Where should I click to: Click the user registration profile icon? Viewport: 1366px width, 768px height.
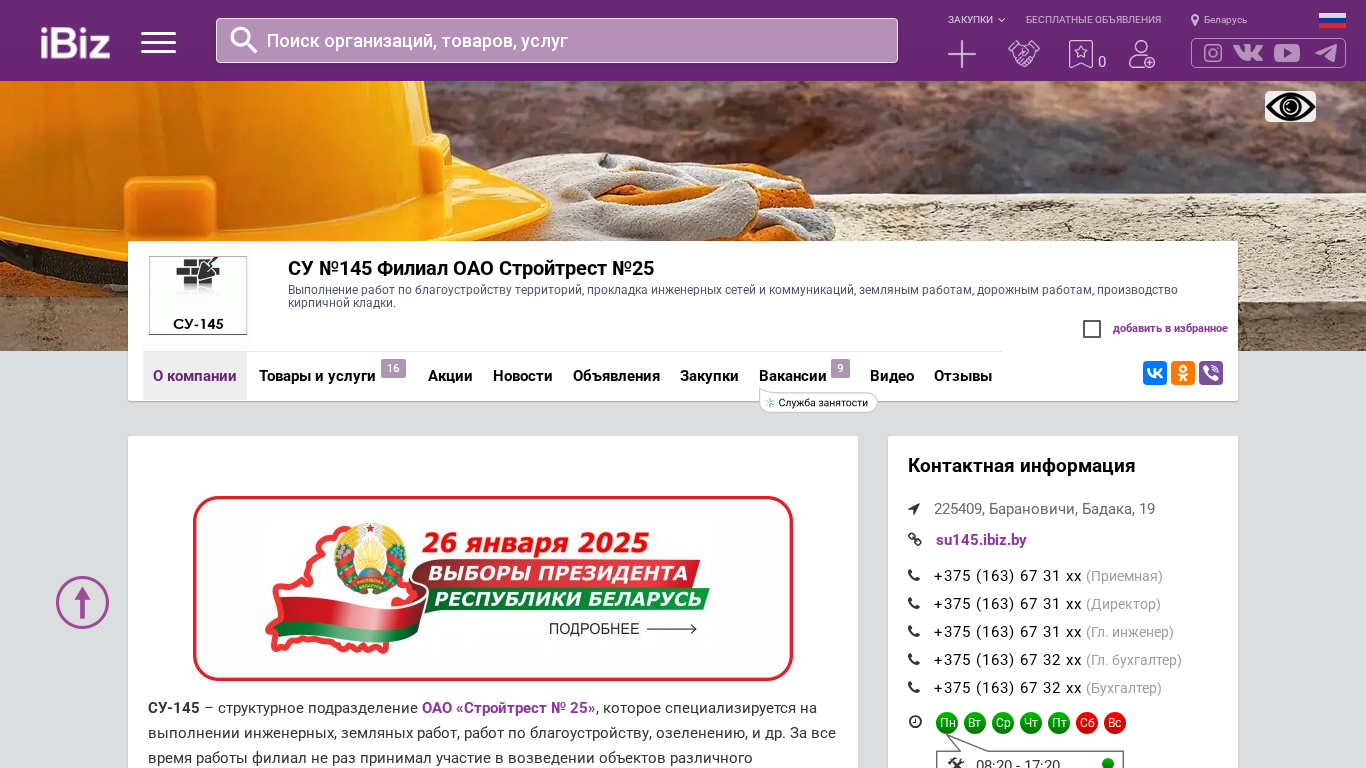[x=1141, y=54]
